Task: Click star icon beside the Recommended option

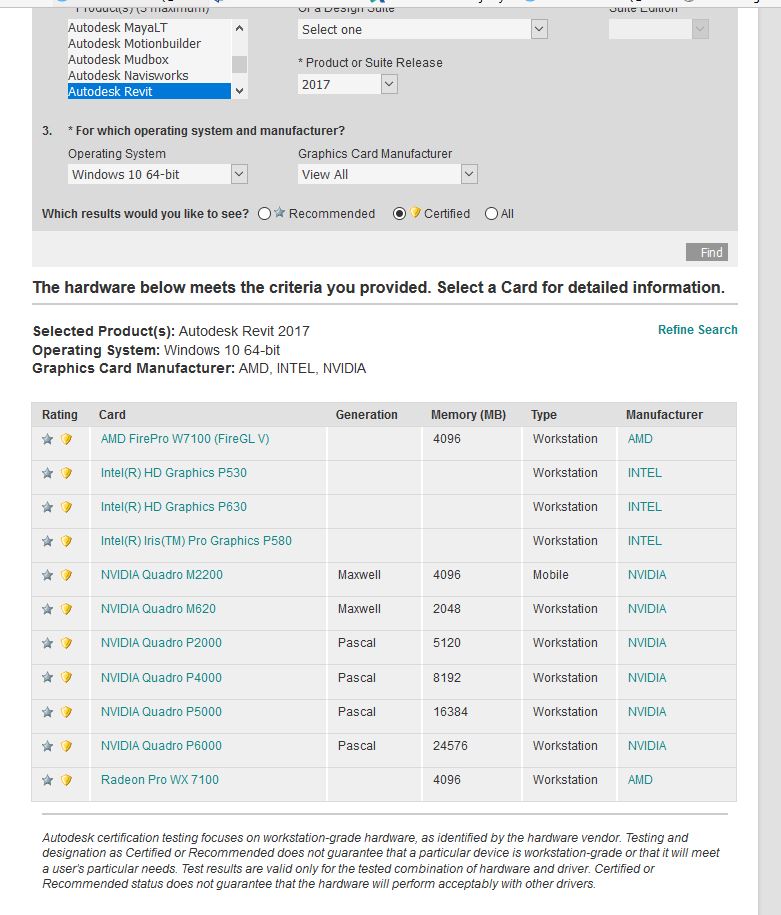Action: click(280, 212)
